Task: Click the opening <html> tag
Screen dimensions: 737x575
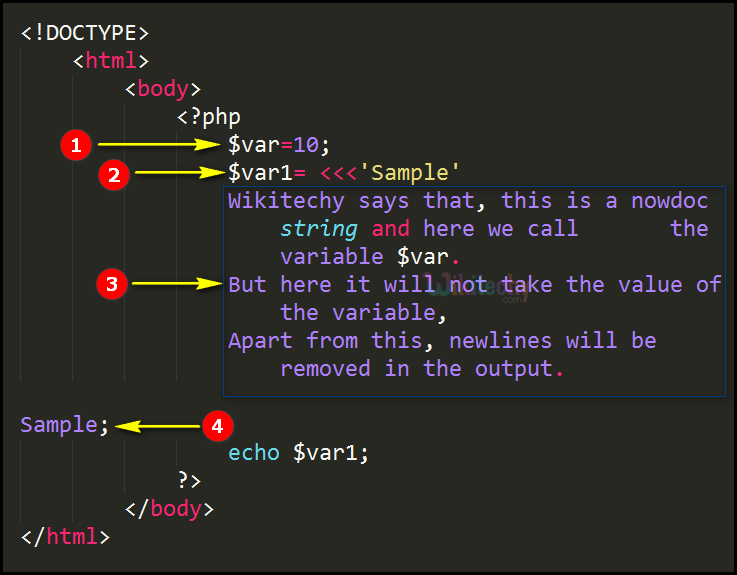Action: [111, 61]
